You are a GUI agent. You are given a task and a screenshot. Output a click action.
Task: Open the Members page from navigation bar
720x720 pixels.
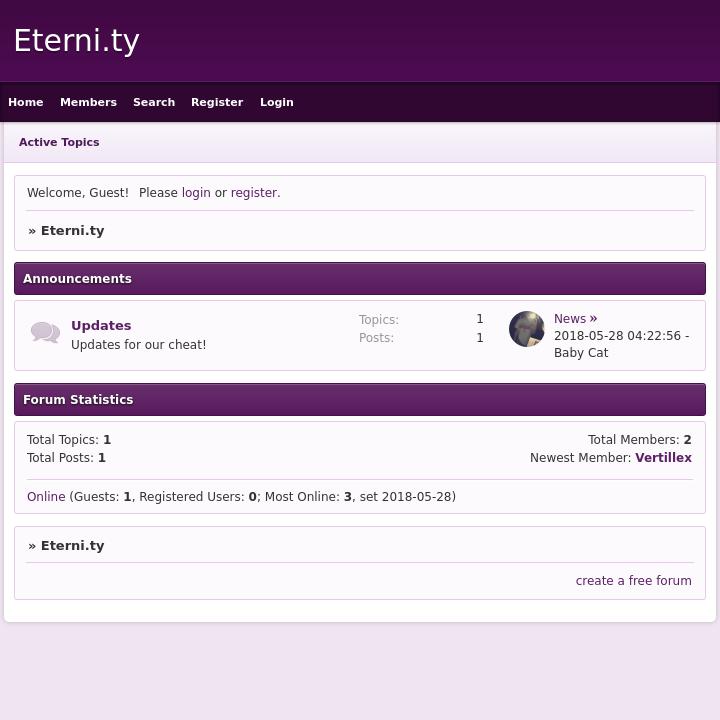88,102
